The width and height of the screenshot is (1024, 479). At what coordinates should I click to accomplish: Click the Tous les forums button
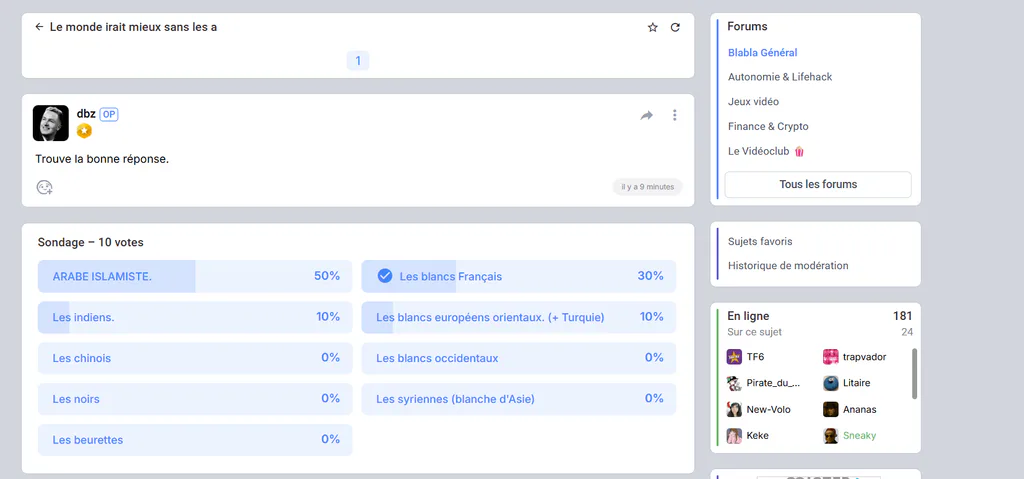pyautogui.click(x=818, y=184)
